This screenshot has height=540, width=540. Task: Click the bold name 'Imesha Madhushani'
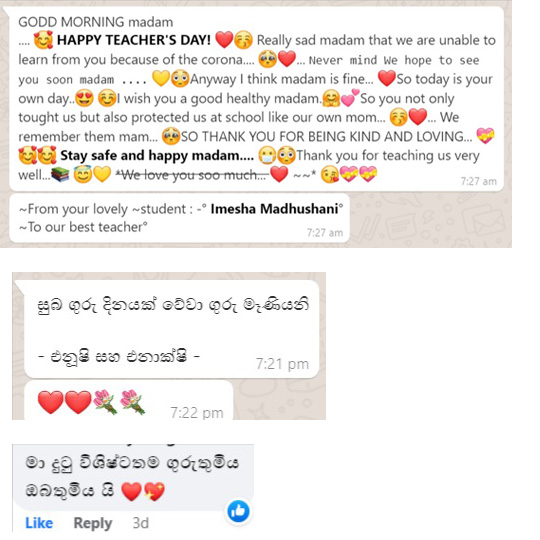[x=274, y=209]
